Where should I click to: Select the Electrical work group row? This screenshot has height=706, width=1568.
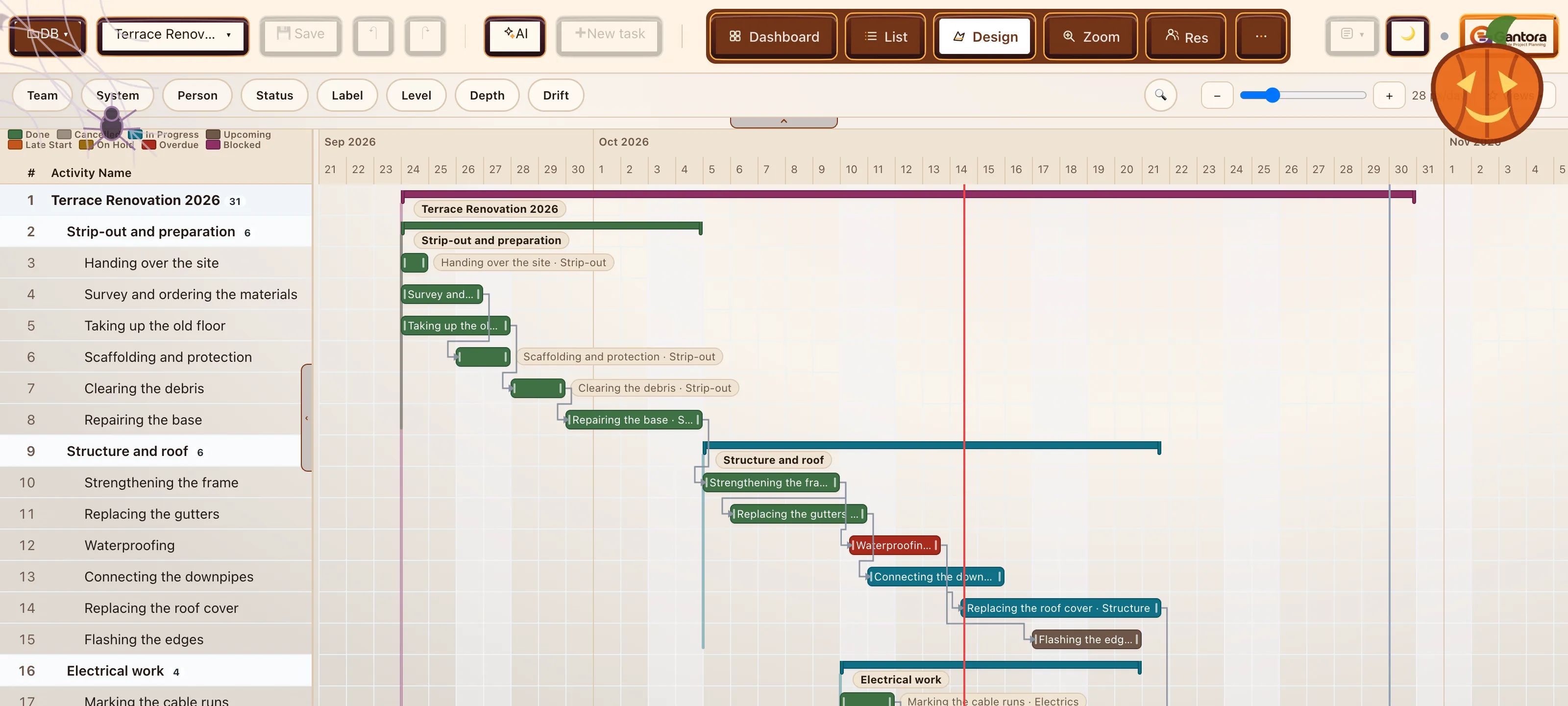(x=156, y=671)
